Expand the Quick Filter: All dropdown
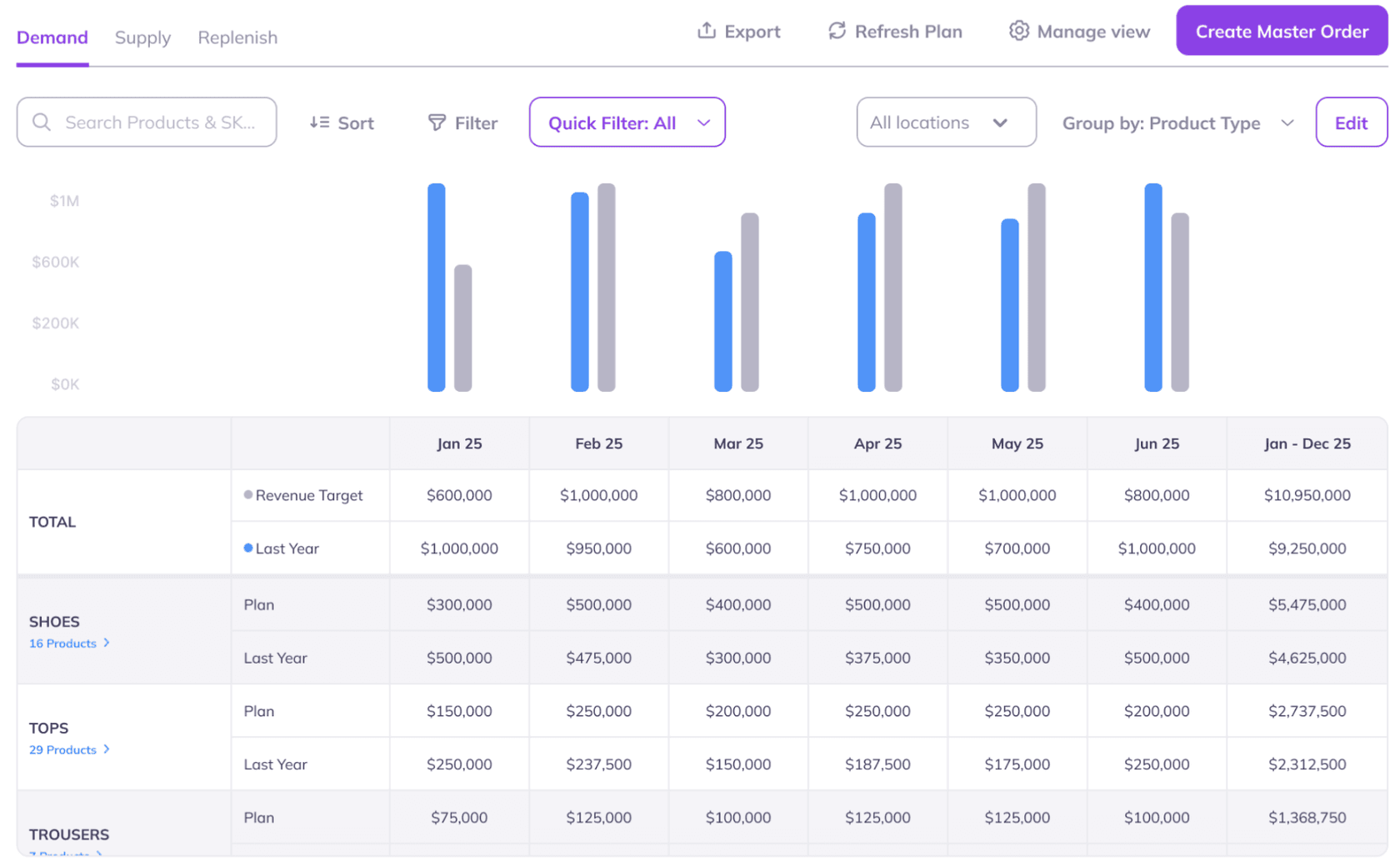Viewport: 1400px width, 867px height. tap(627, 123)
